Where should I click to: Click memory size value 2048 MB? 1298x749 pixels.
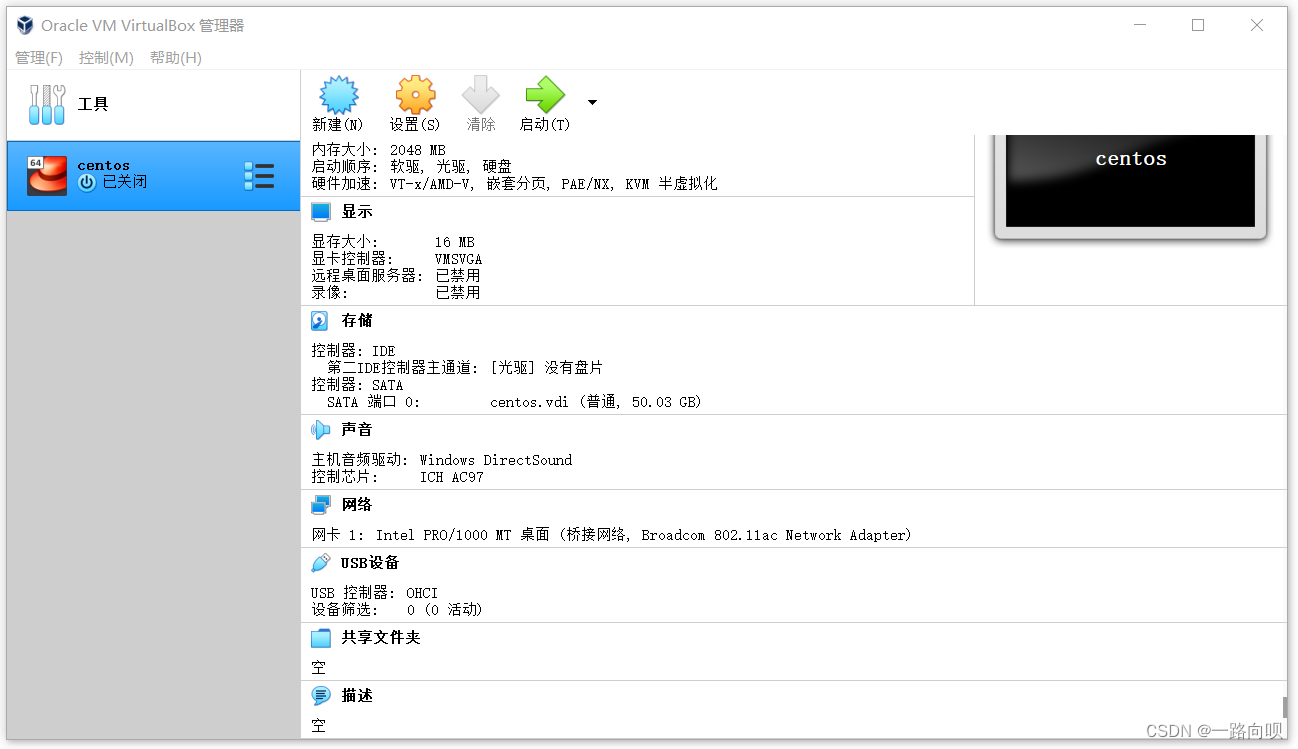click(x=418, y=150)
